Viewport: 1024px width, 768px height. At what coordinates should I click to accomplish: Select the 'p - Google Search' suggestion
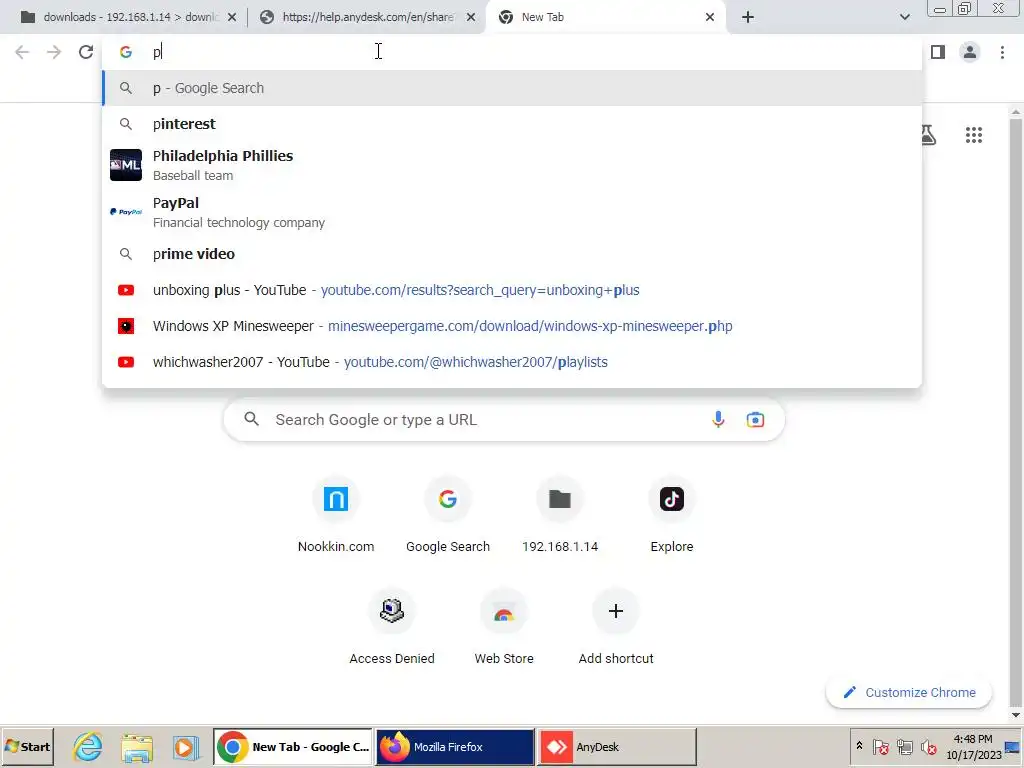tap(512, 88)
